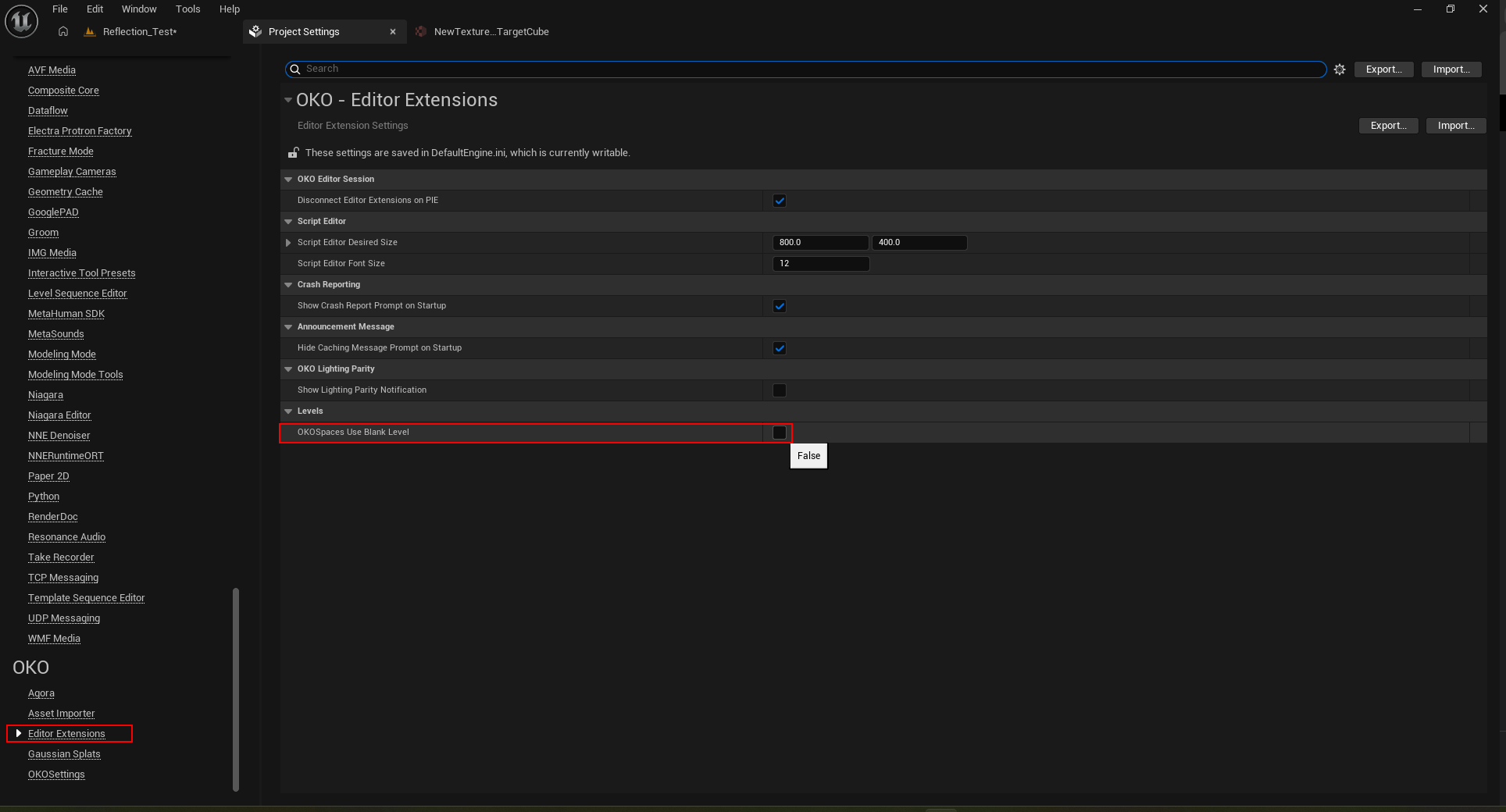Collapse the OKO - Editor Extensions heading

tap(288, 100)
